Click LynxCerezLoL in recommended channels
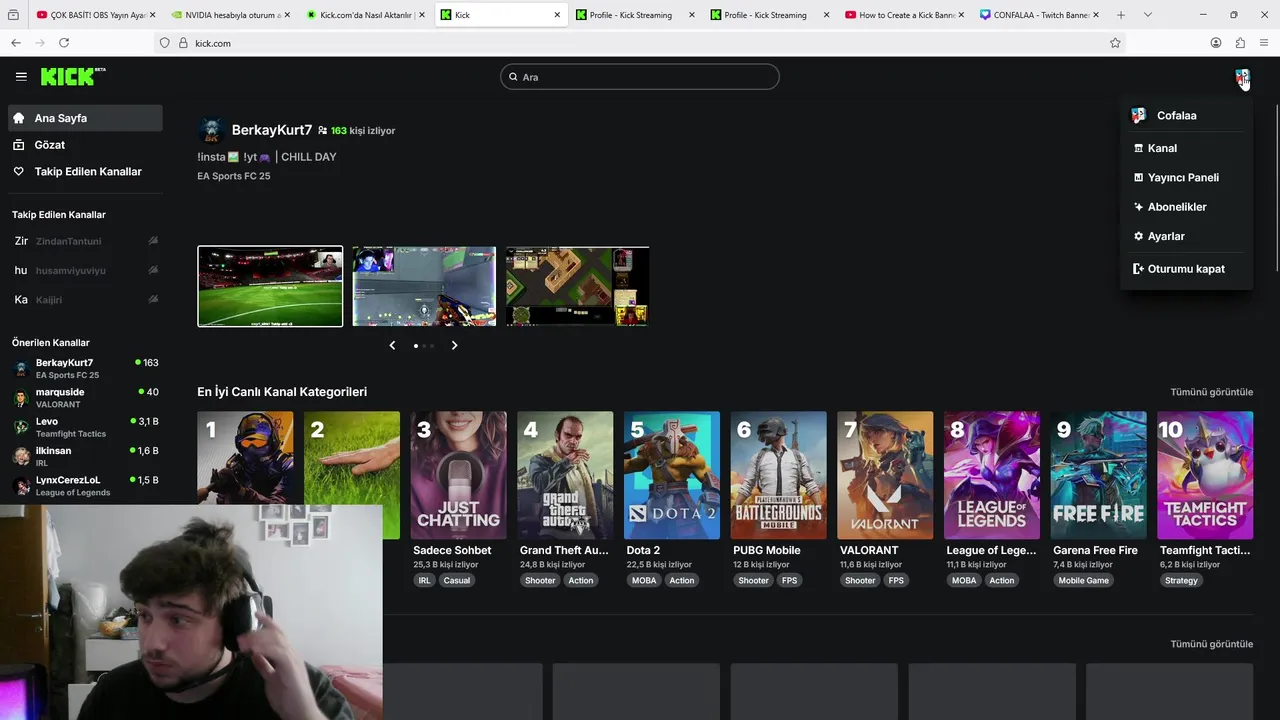Screen dimensions: 1280x720 point(85,486)
